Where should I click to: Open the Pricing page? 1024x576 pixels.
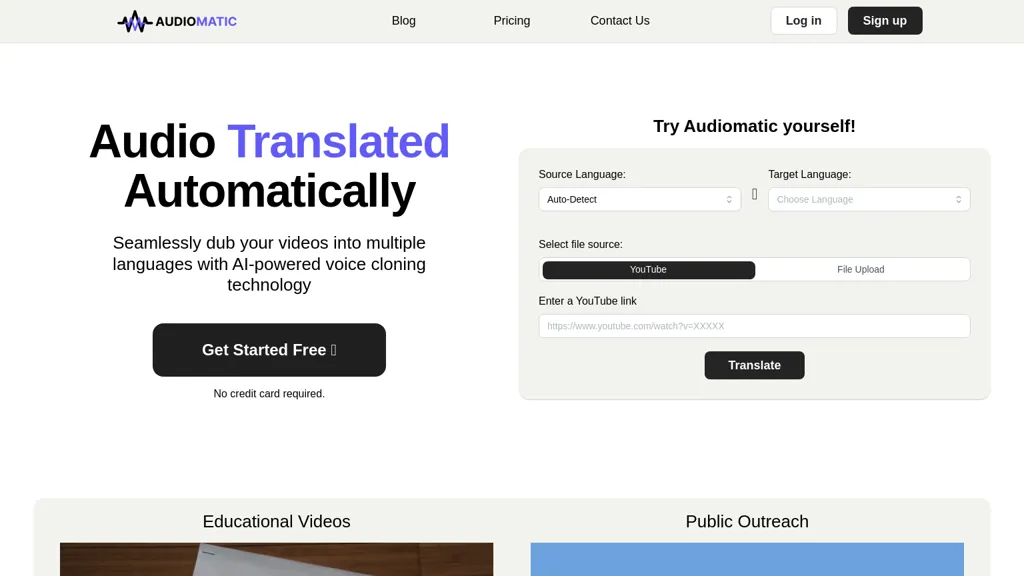coord(511,21)
